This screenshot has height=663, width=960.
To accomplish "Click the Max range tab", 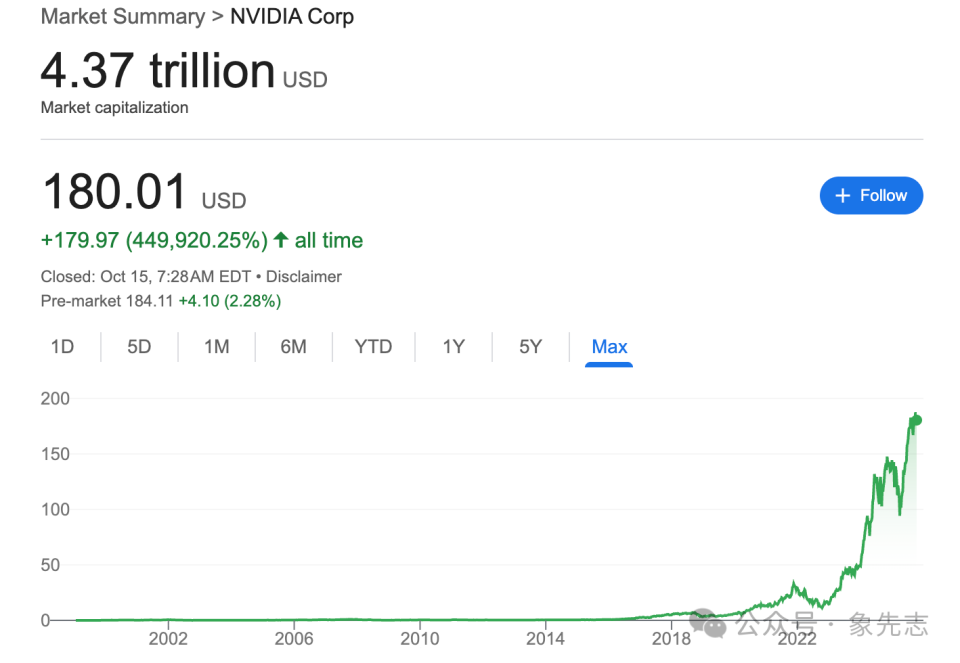I will click(609, 347).
